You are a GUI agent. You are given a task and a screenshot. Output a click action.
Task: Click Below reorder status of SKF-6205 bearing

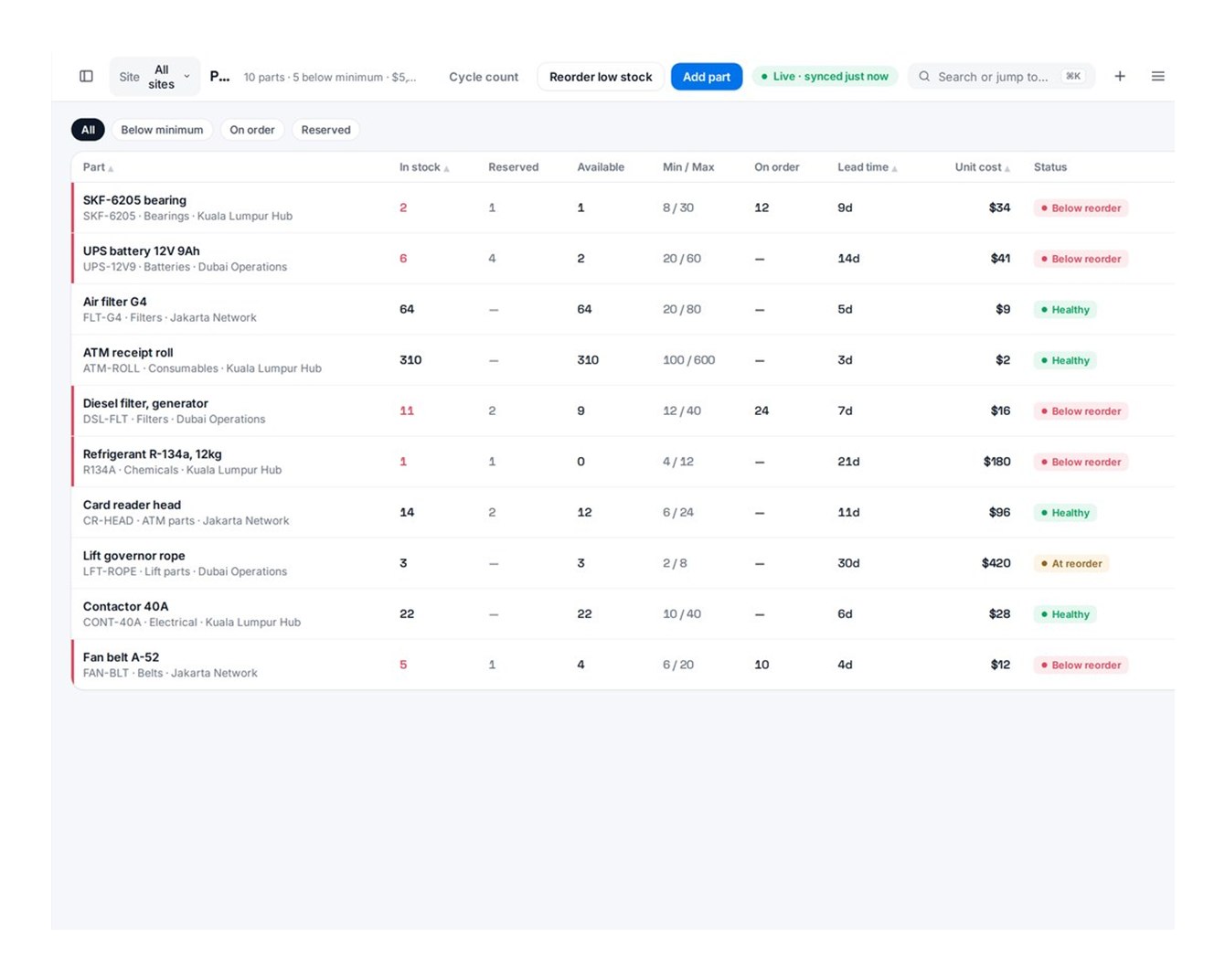click(1081, 208)
